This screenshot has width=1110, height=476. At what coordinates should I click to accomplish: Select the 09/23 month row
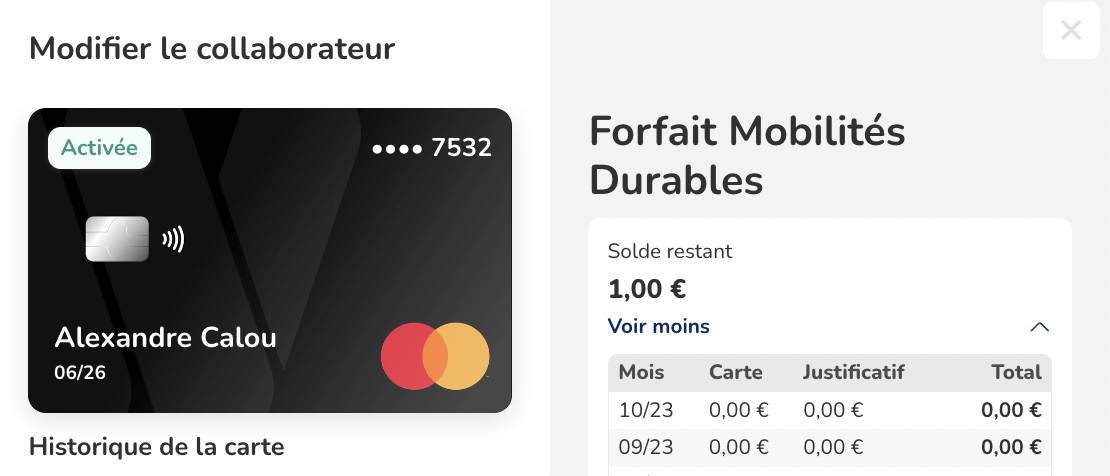pyautogui.click(x=642, y=447)
